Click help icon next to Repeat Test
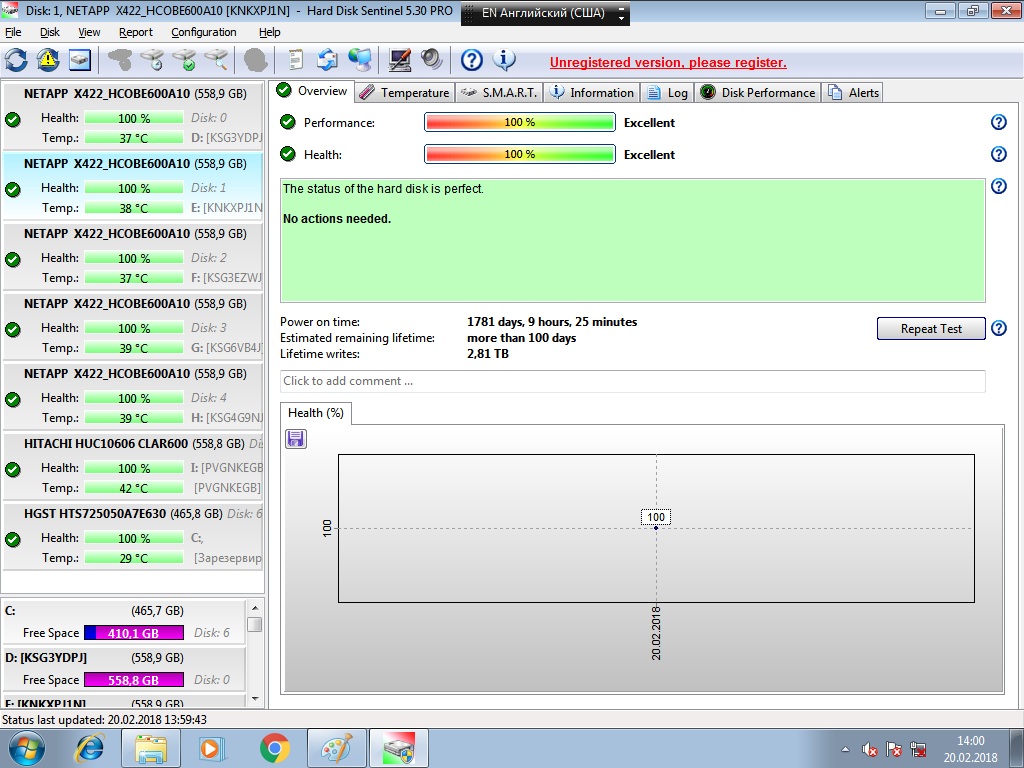The image size is (1024, 768). click(999, 328)
